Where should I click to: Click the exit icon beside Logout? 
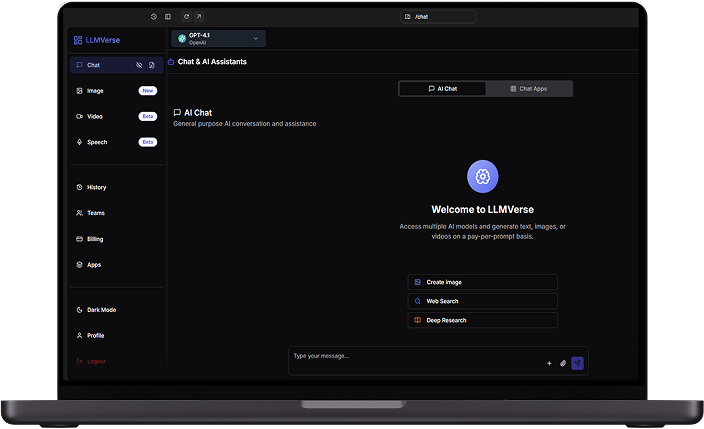coord(79,361)
